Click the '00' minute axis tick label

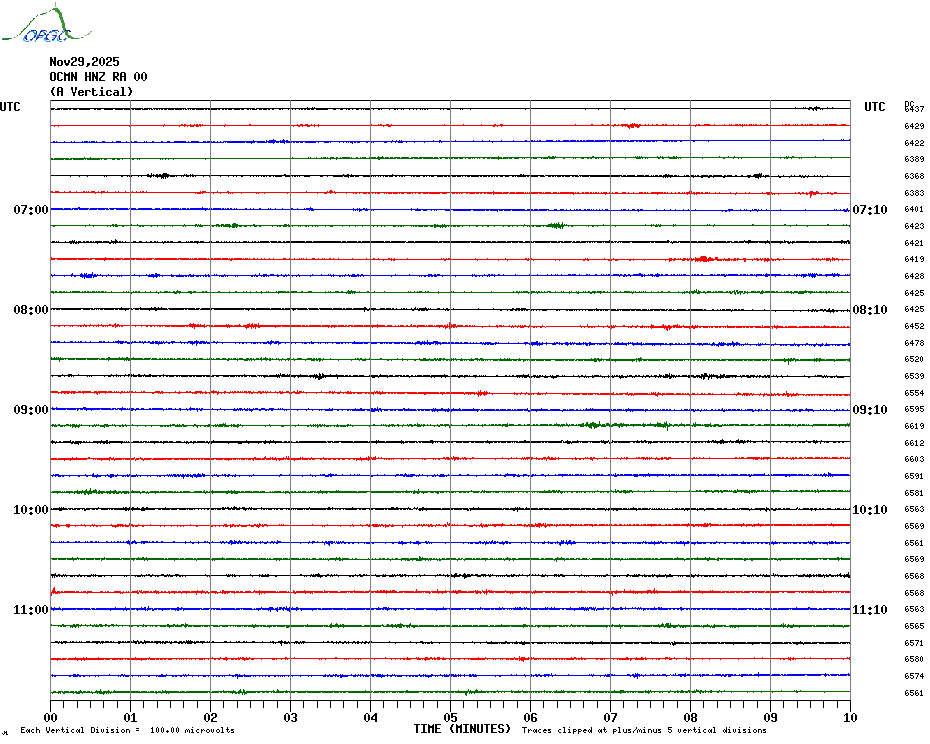(x=50, y=717)
